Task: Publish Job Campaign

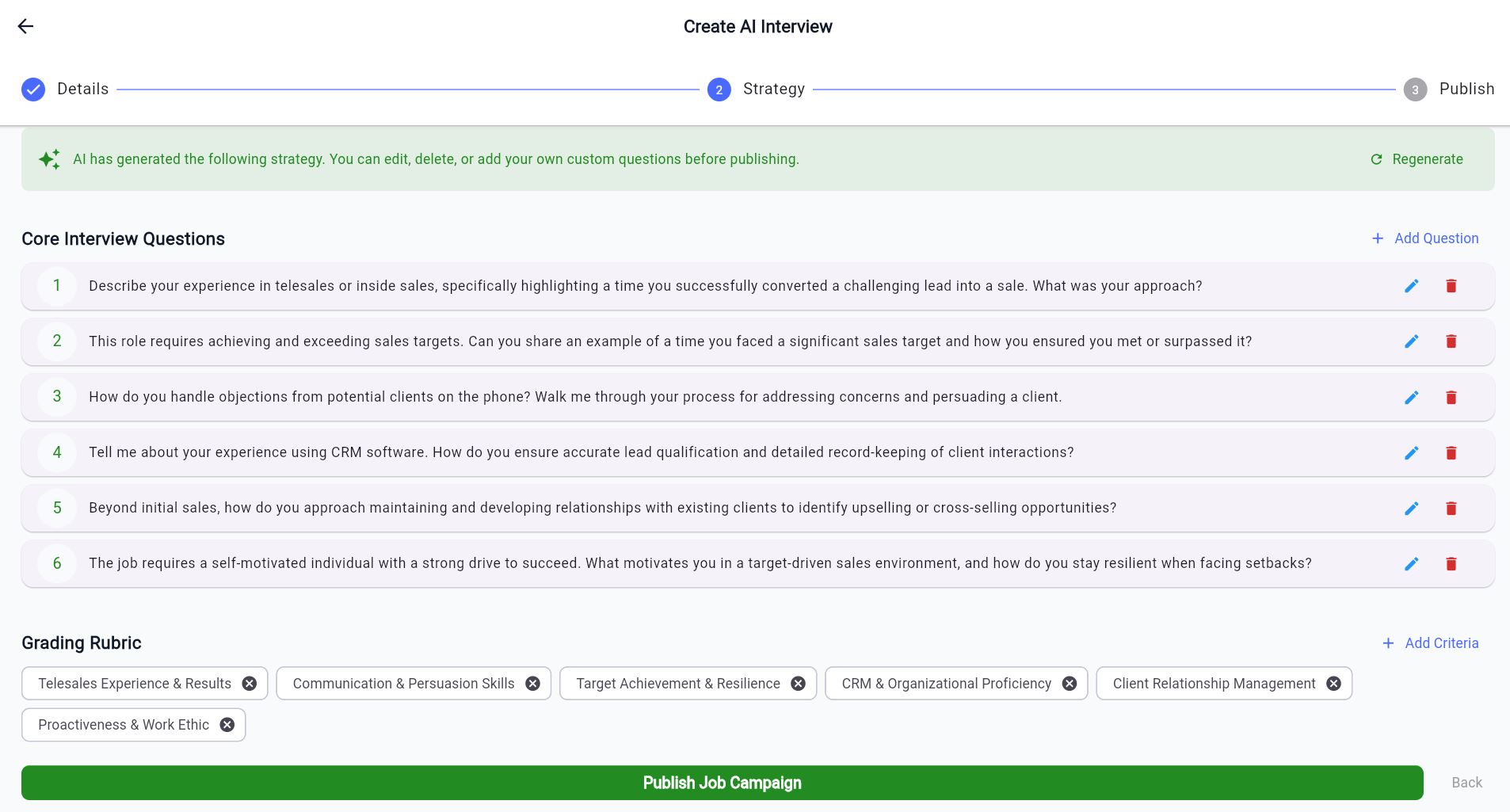Action: coord(722,783)
